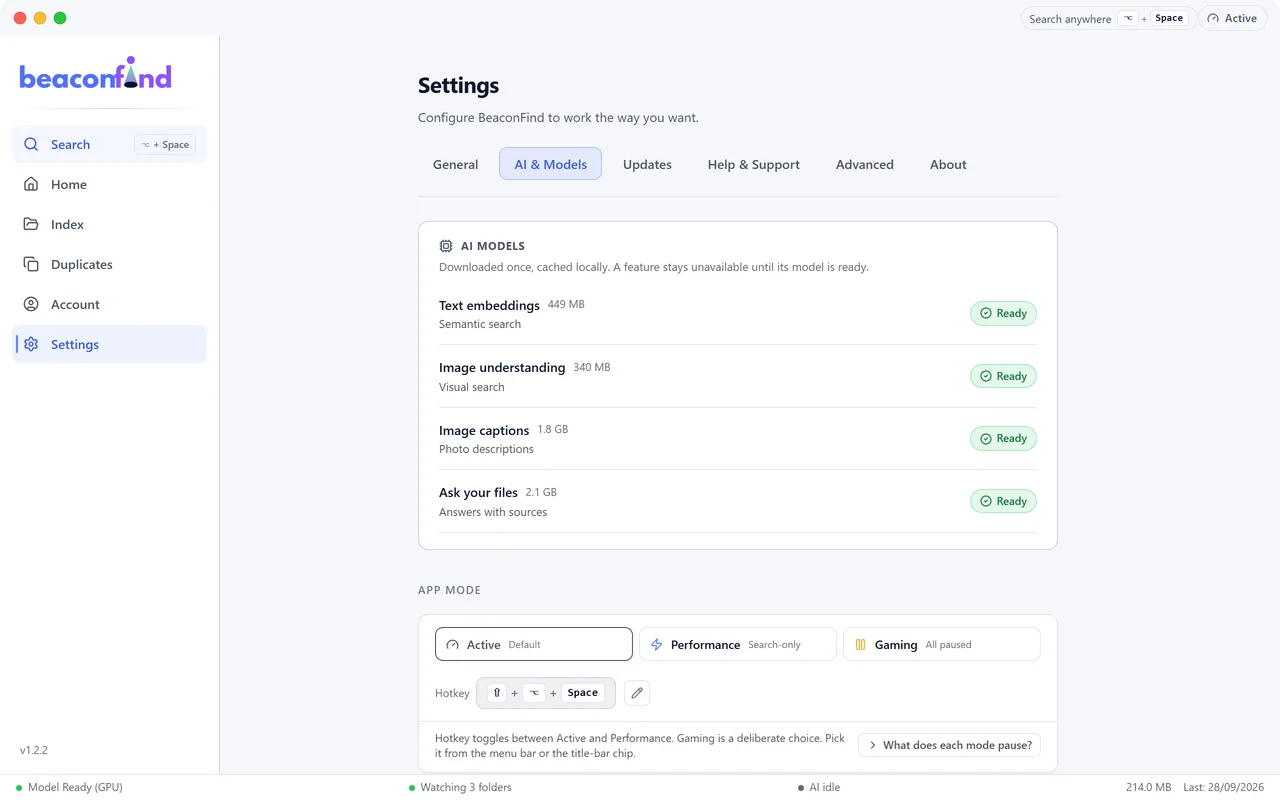Viewport: 1280px width, 800px height.
Task: Click the Ready badge for Image understanding
Action: point(1003,376)
